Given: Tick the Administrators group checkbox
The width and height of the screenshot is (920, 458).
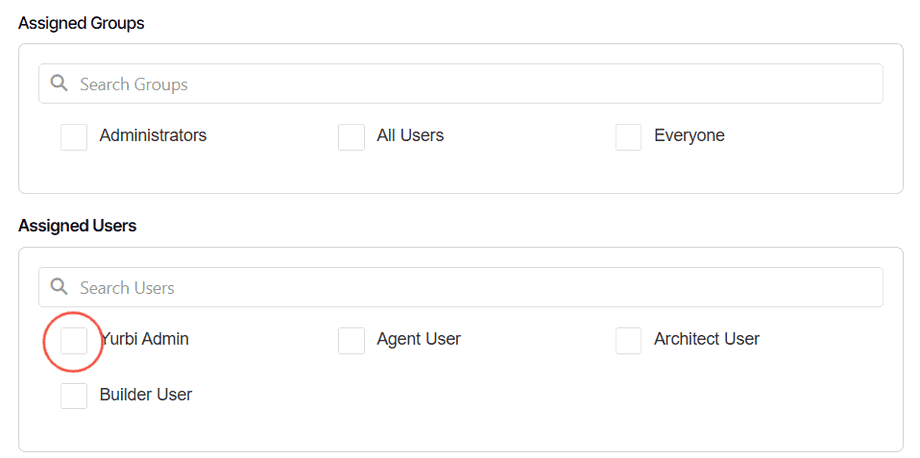Looking at the screenshot, I should (74, 137).
